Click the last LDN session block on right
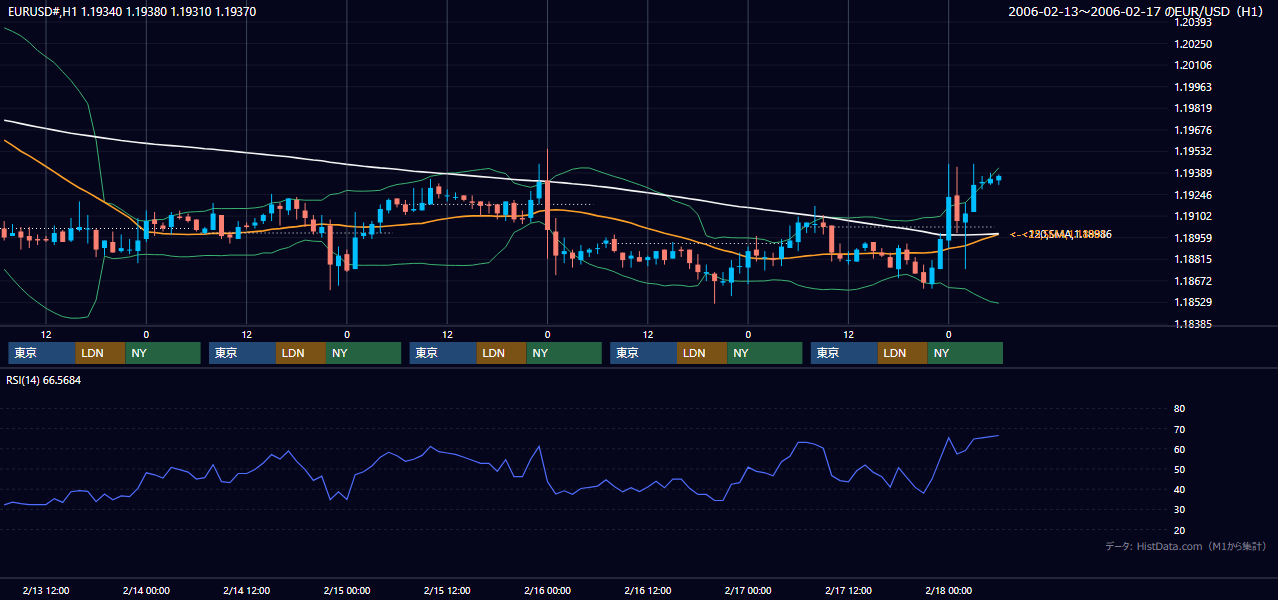Image resolution: width=1278 pixels, height=600 pixels. click(903, 353)
